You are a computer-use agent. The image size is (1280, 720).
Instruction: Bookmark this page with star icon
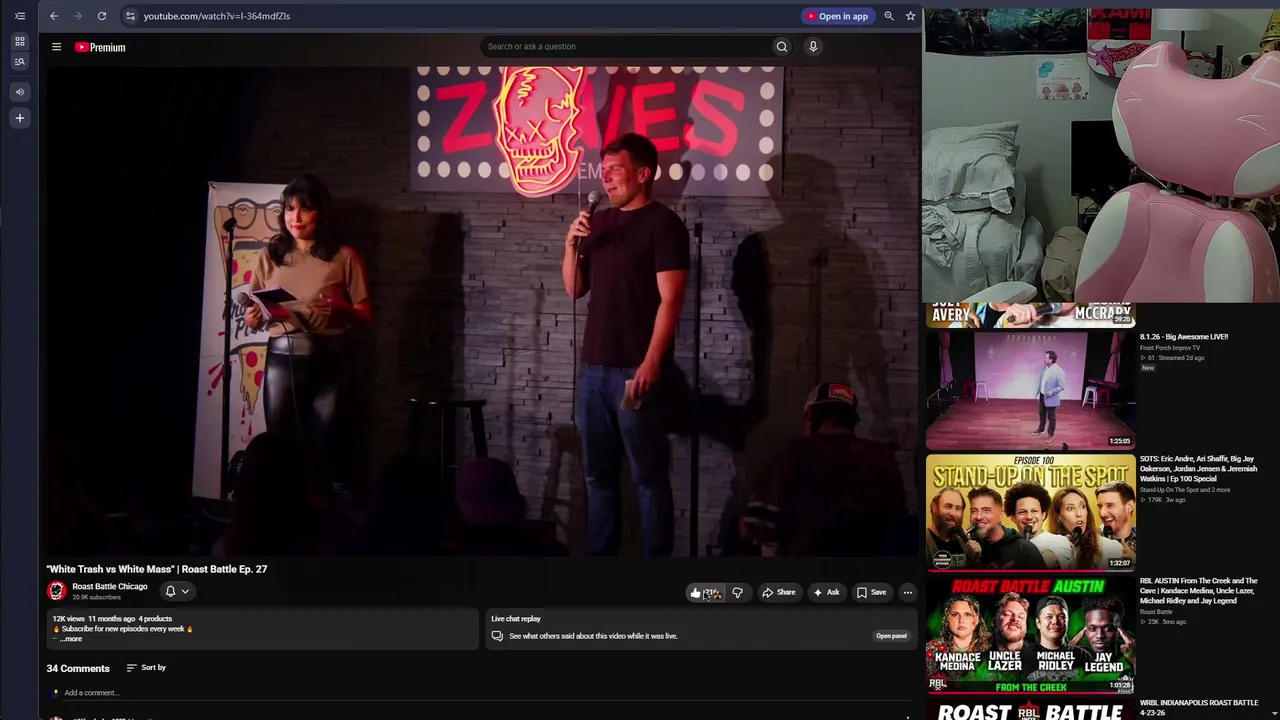tap(910, 16)
